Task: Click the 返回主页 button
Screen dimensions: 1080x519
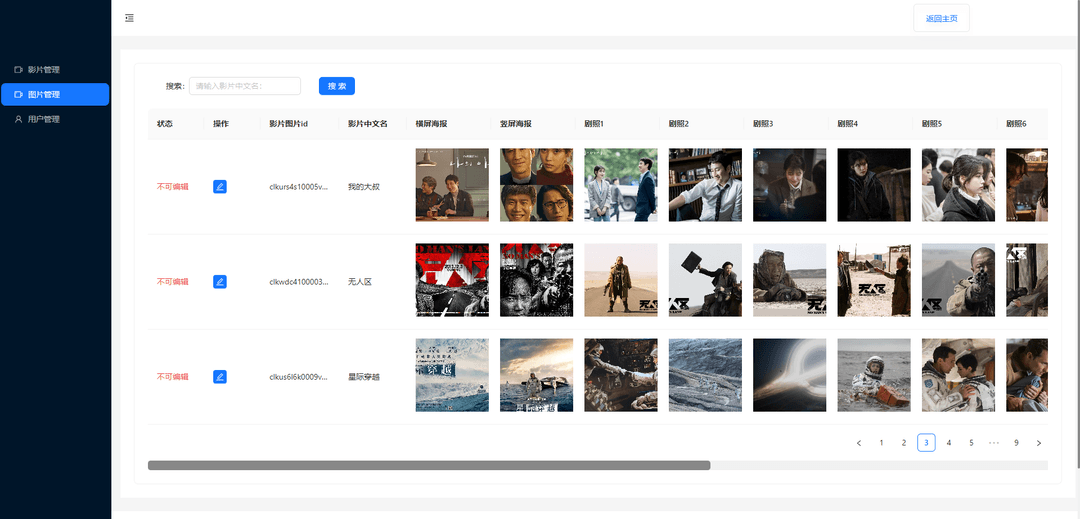Action: (x=941, y=19)
